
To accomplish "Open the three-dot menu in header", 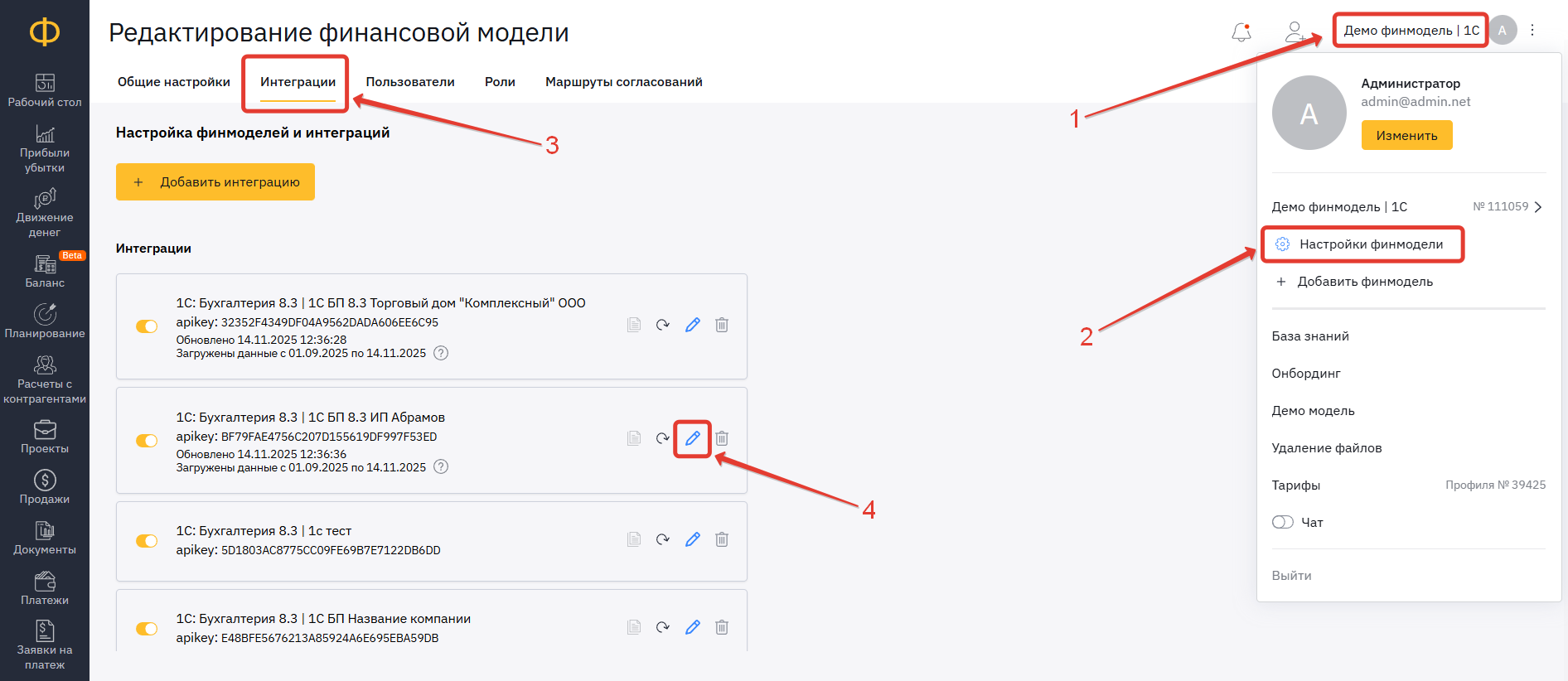I will tap(1532, 30).
